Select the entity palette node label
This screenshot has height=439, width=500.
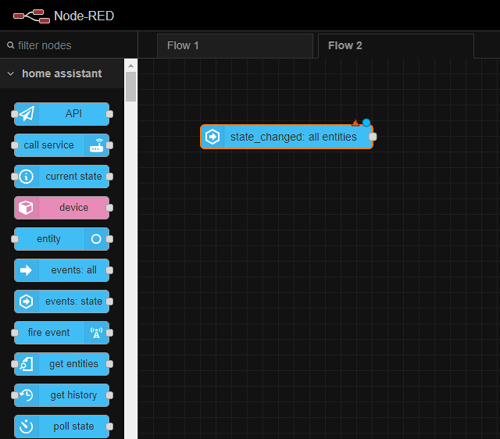[49, 239]
